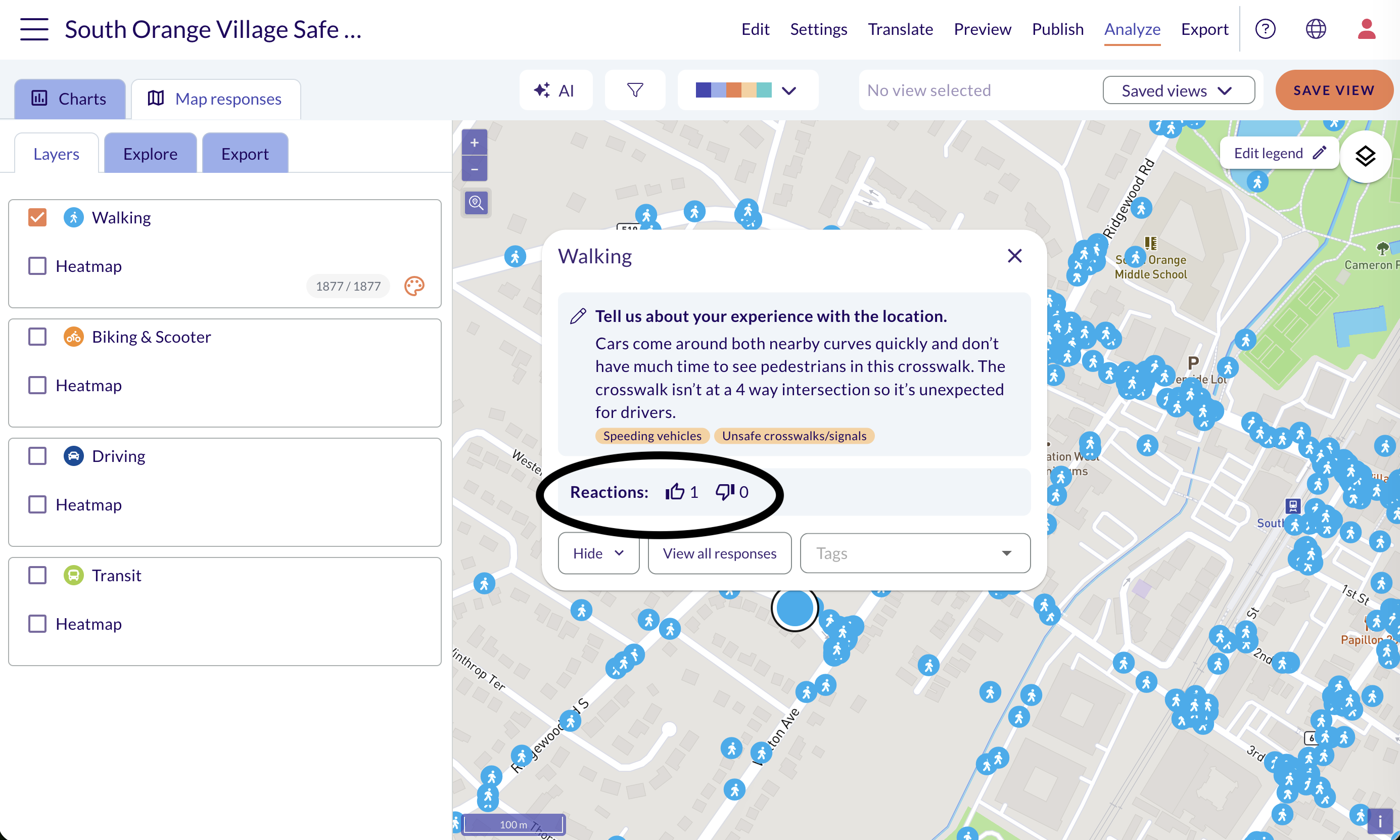
Task: Check the Heatmap box under Driving
Action: point(37,504)
